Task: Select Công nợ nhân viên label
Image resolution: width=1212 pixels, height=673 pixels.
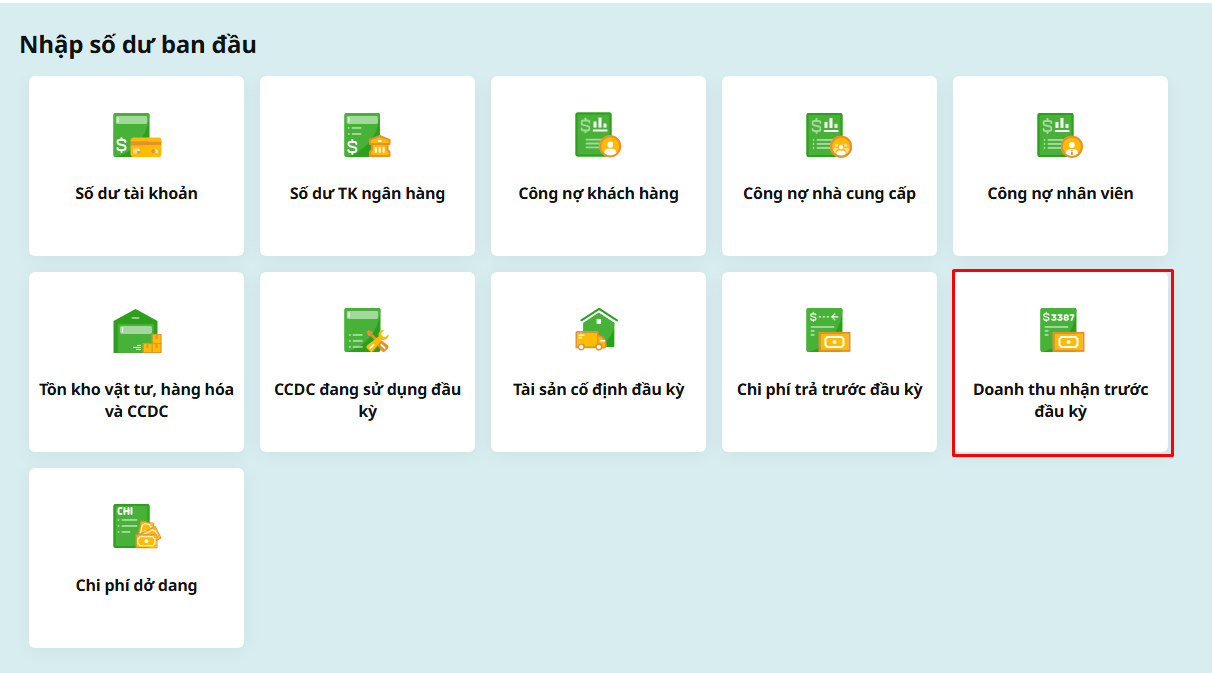Action: pyautogui.click(x=1060, y=194)
